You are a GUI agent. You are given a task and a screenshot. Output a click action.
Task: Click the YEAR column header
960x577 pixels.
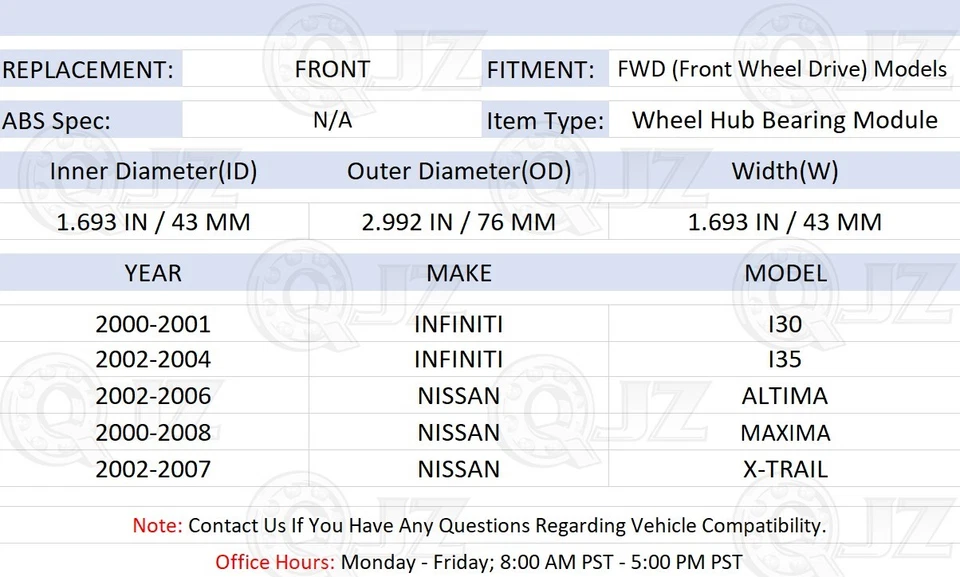(153, 273)
